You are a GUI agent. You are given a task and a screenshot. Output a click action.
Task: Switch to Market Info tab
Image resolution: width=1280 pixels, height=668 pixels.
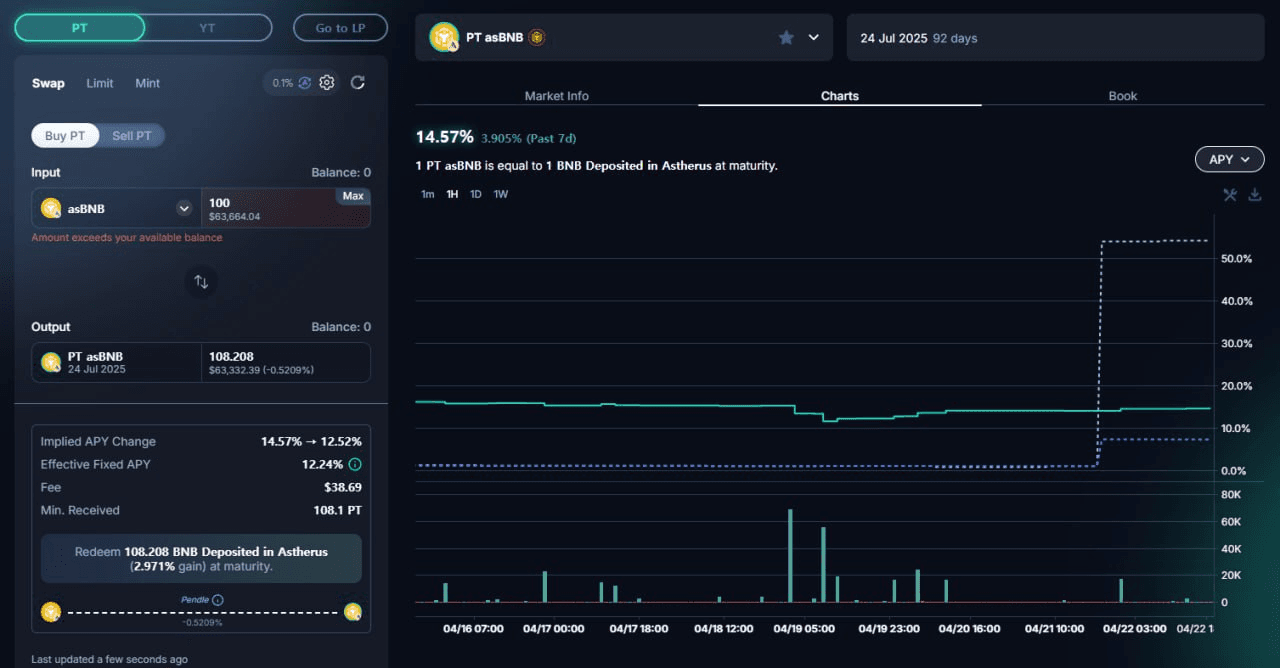pyautogui.click(x=556, y=96)
